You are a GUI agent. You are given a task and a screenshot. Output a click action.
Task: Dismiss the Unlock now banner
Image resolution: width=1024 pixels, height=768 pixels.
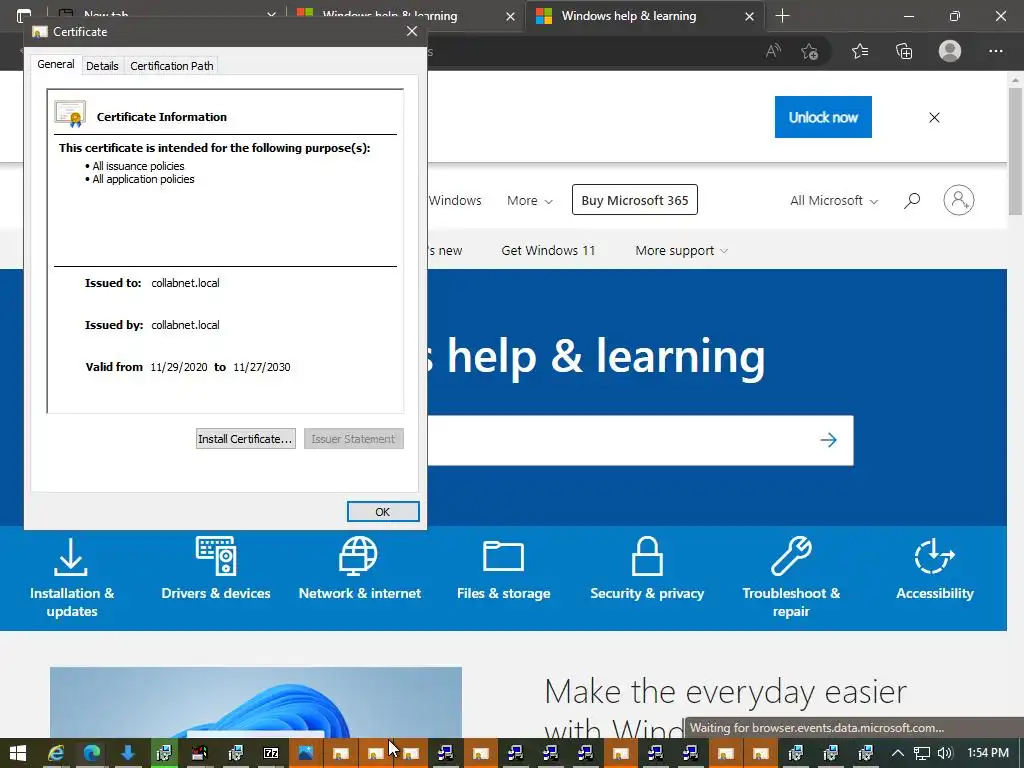click(935, 117)
